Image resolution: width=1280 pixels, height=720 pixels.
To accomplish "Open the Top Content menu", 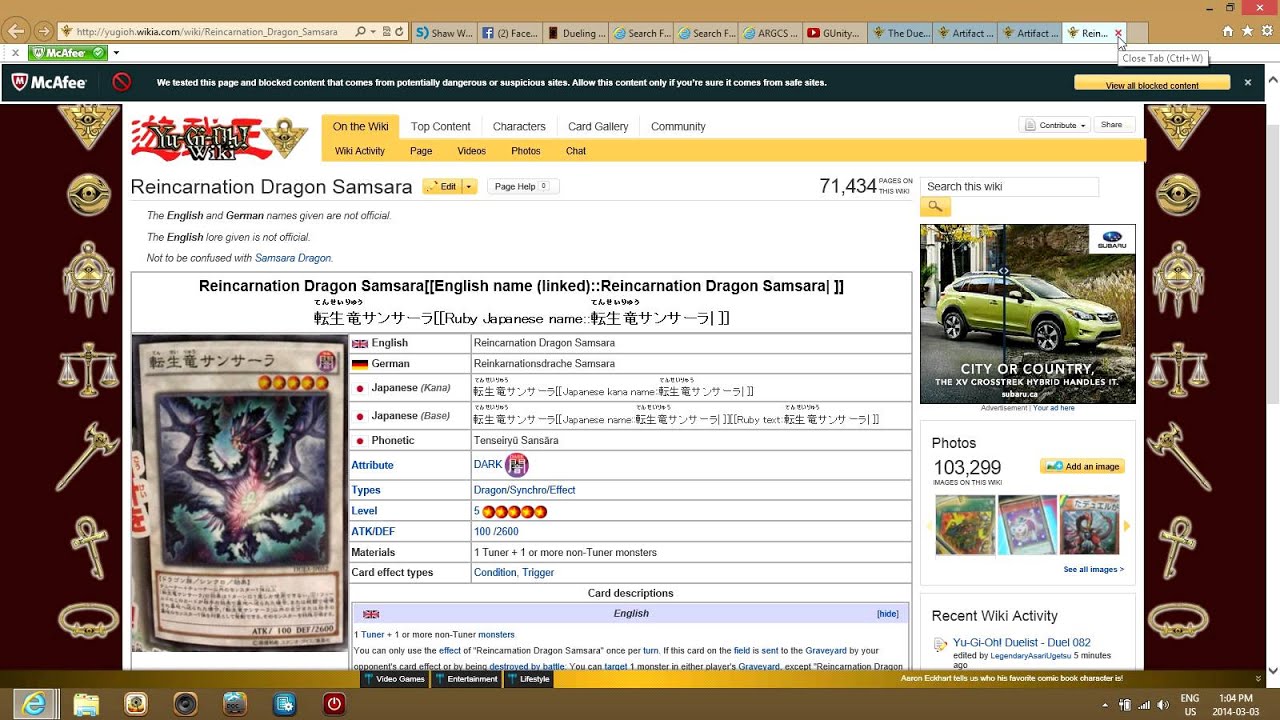I will (x=440, y=127).
